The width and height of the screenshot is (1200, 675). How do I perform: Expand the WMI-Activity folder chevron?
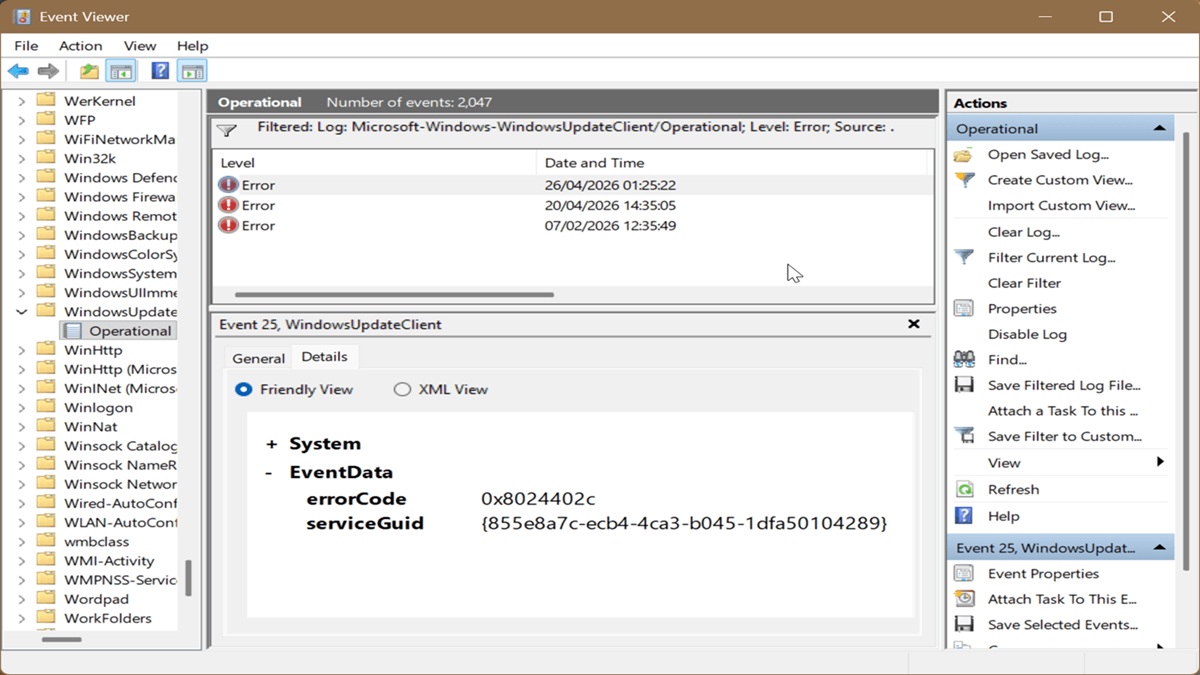(x=22, y=561)
